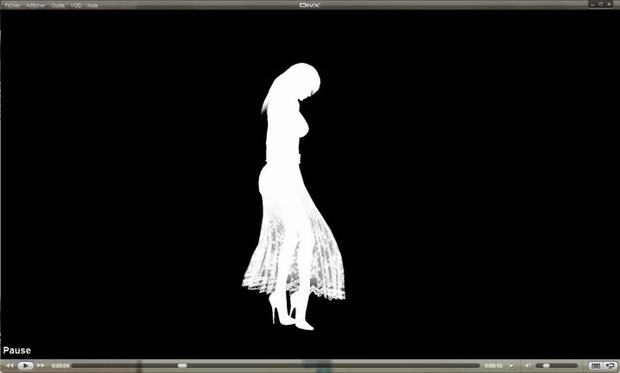The width and height of the screenshot is (620, 373).
Task: Click the rewind button
Action: click(x=10, y=365)
